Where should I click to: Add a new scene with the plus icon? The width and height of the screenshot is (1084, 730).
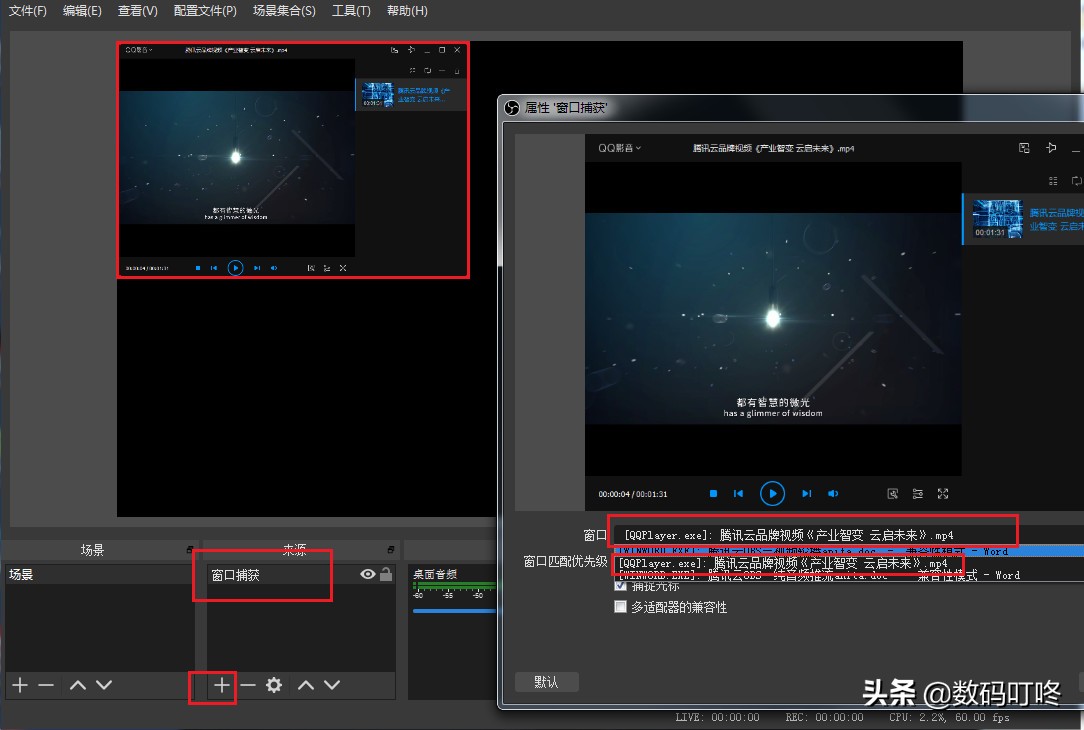pyautogui.click(x=18, y=685)
